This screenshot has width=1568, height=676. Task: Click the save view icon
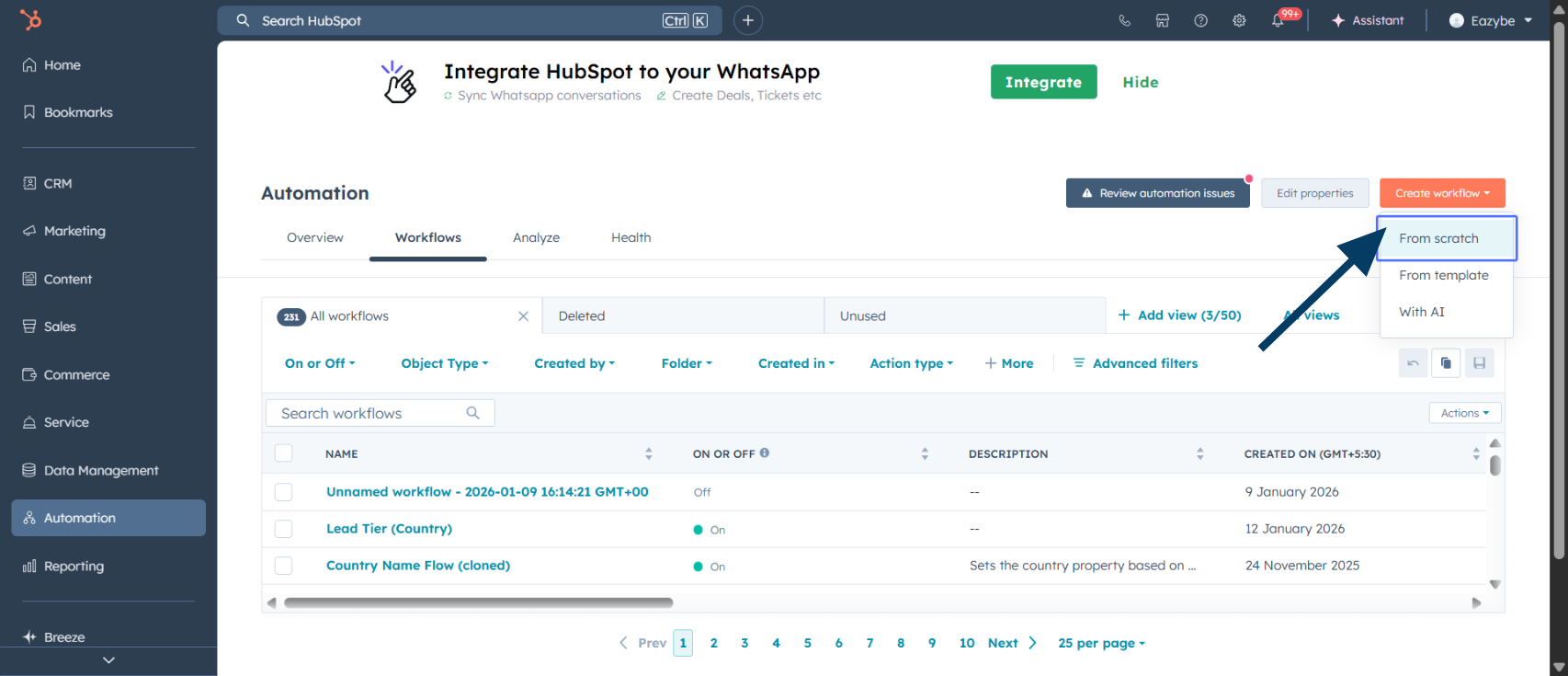[x=1479, y=363]
